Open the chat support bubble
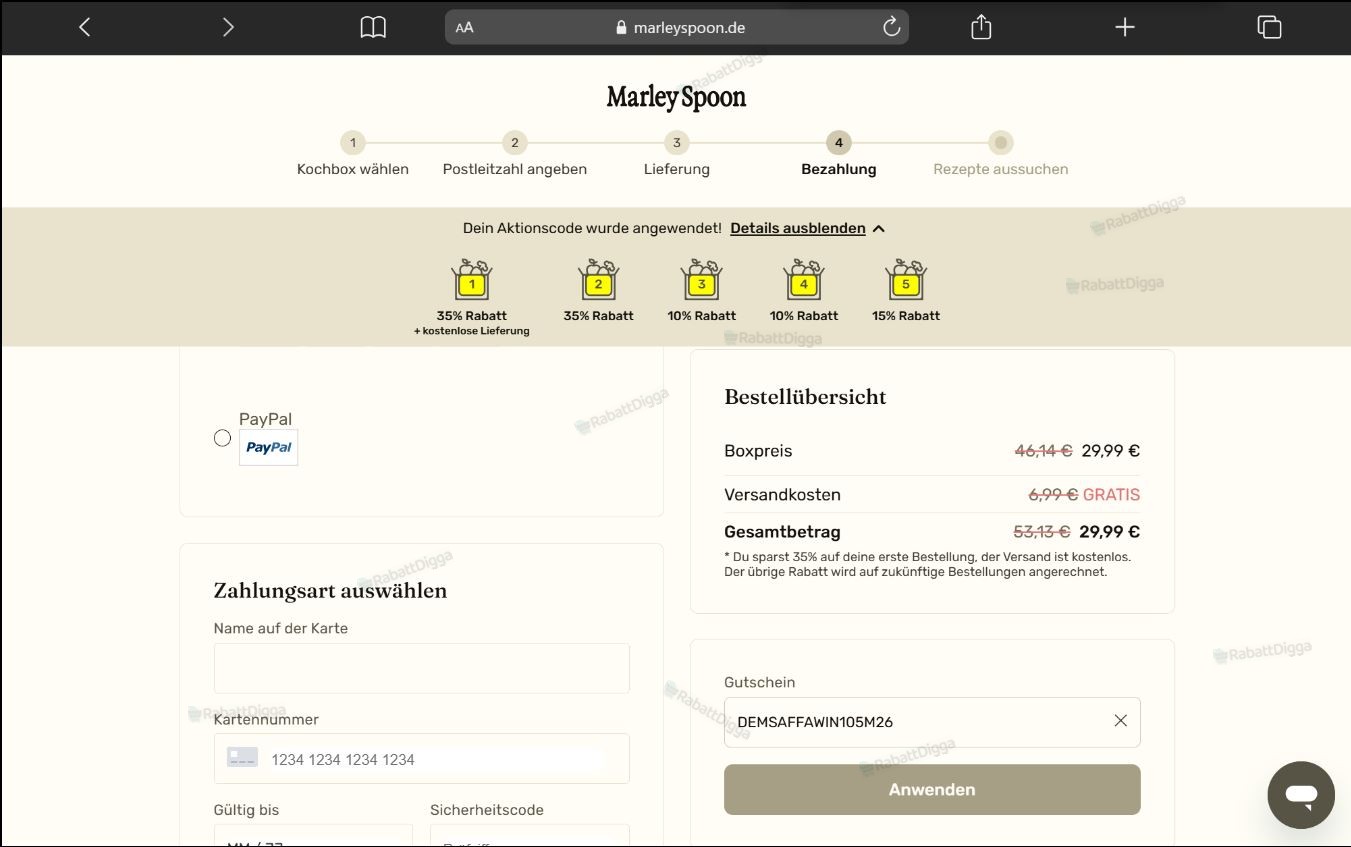The height and width of the screenshot is (847, 1351). (x=1301, y=795)
